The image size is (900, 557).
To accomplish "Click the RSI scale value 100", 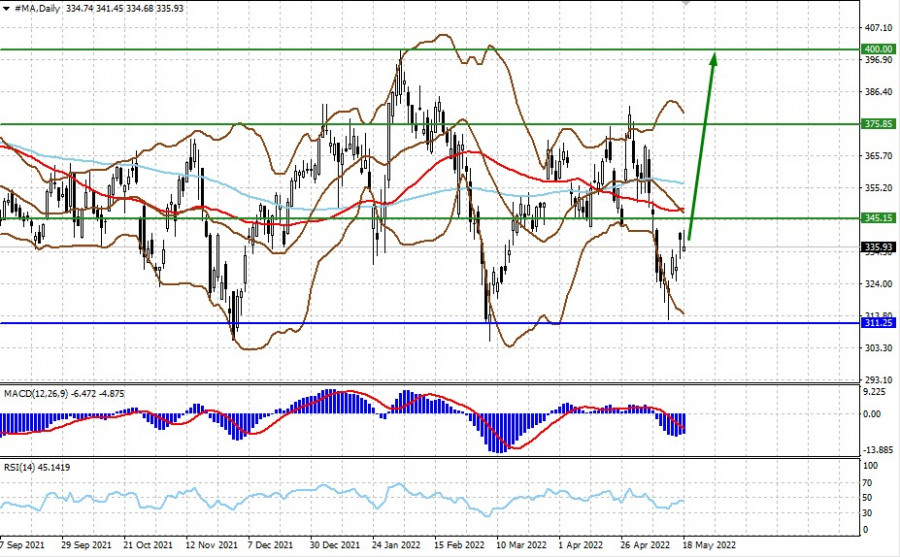I will pyautogui.click(x=871, y=466).
